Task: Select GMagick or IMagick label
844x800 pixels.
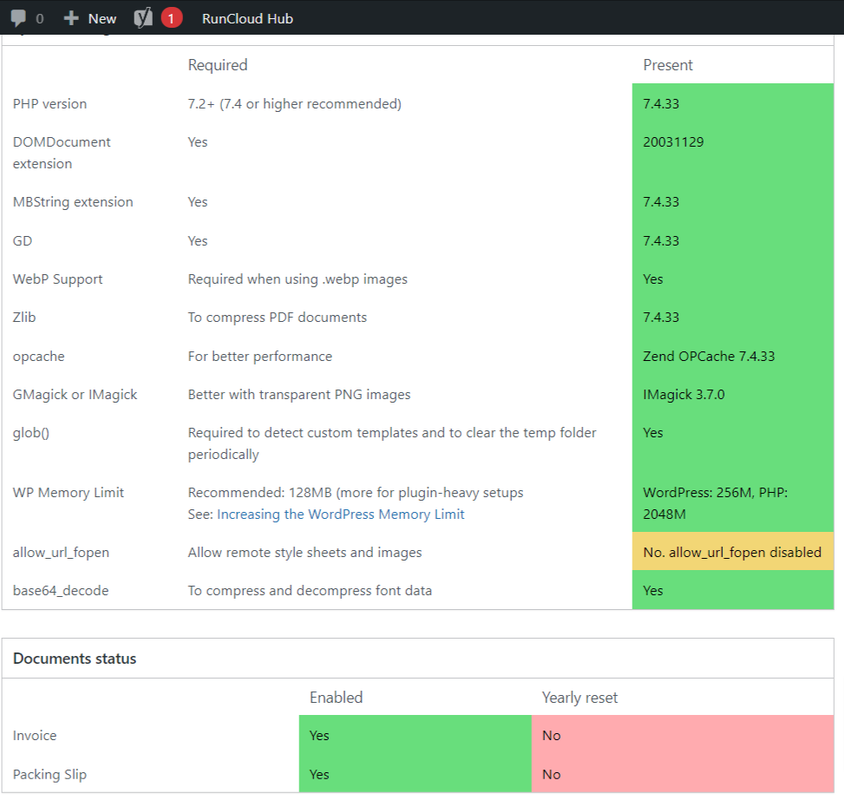Action: pyautogui.click(x=75, y=395)
